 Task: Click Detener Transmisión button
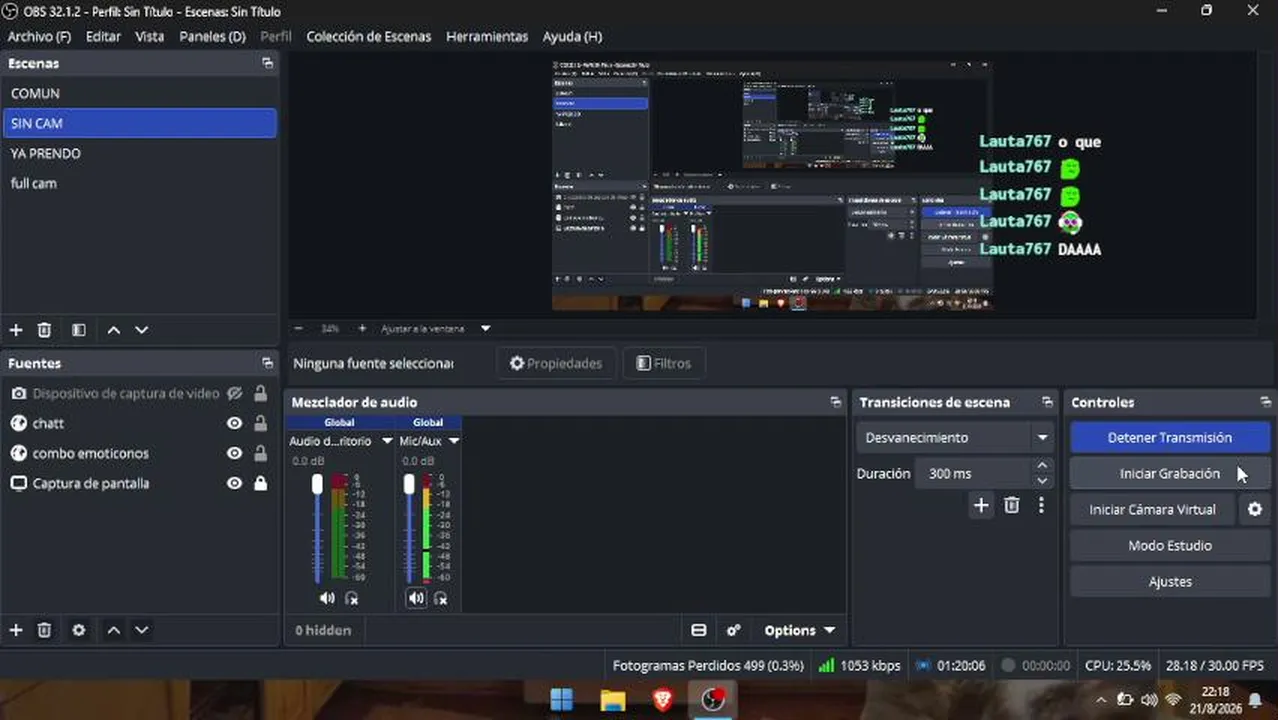tap(1170, 438)
